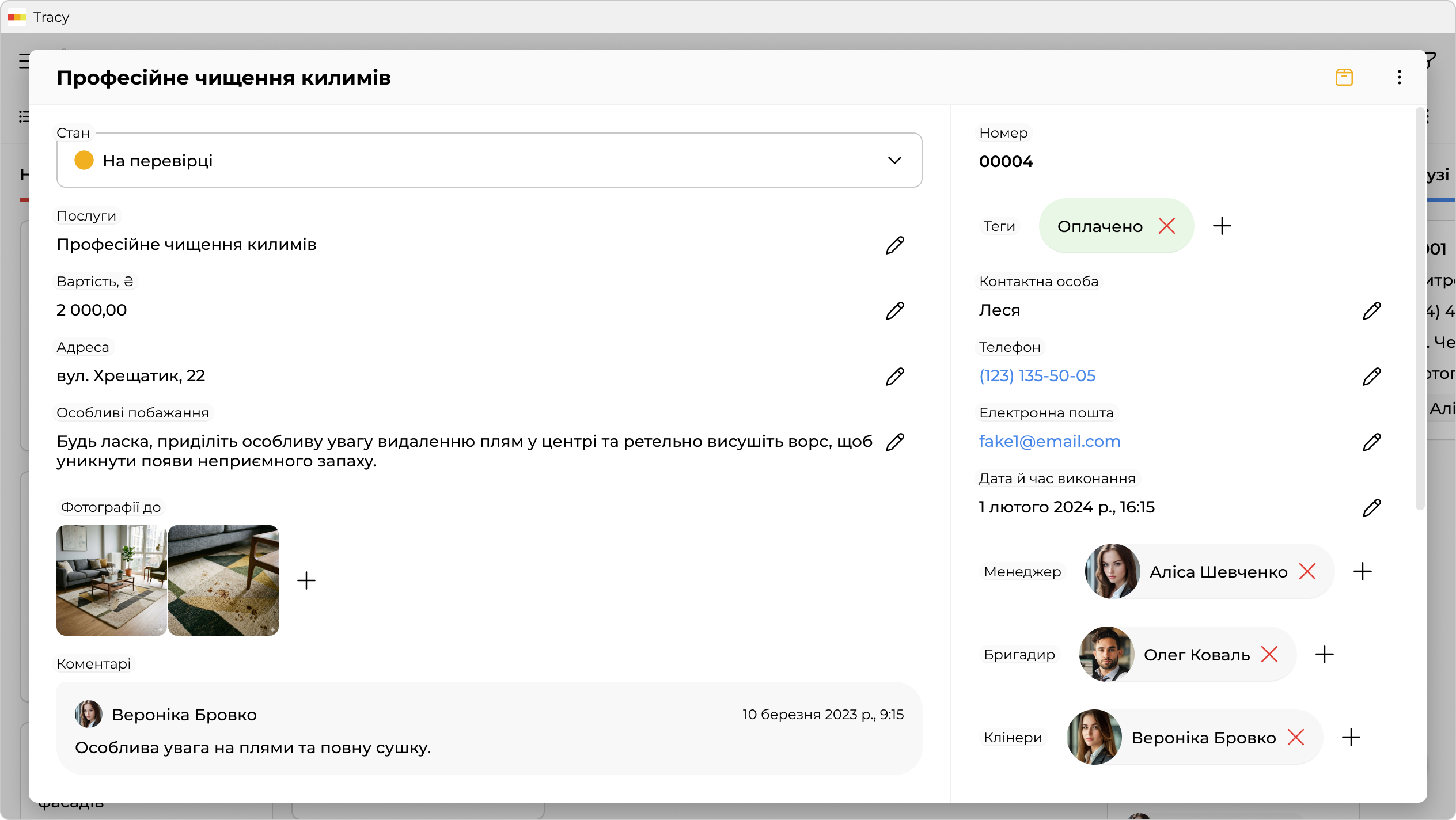The width and height of the screenshot is (1456, 820).
Task: Open the stained carpet photo thumbnail
Action: (223, 580)
